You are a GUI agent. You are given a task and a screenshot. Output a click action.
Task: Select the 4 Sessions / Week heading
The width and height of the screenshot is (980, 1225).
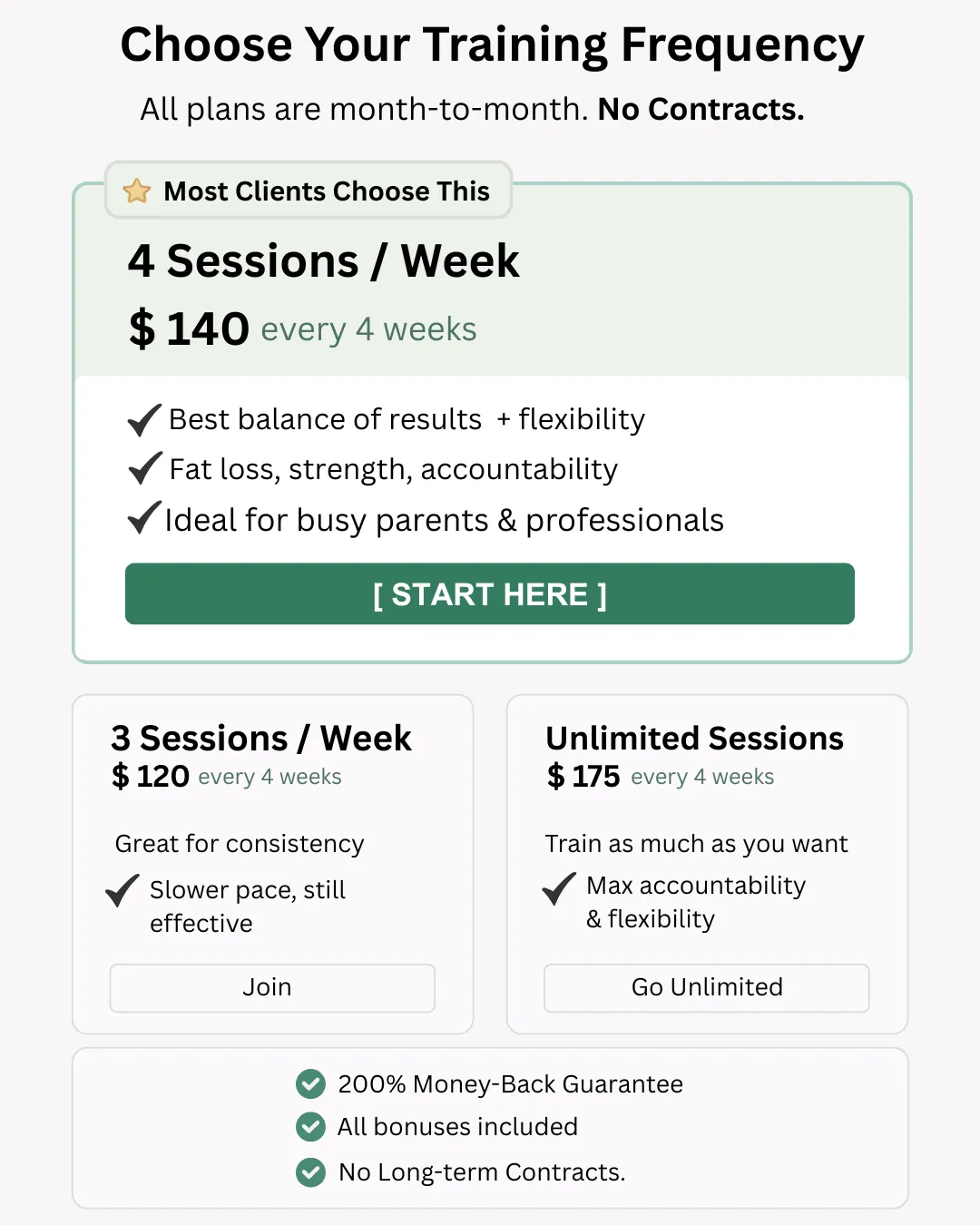(x=323, y=261)
